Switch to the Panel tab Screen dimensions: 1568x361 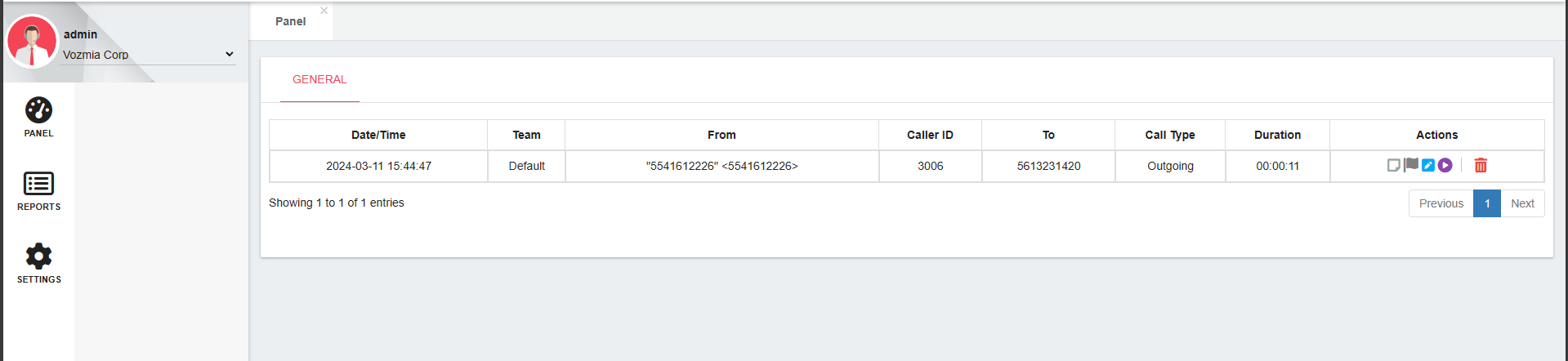(x=290, y=22)
